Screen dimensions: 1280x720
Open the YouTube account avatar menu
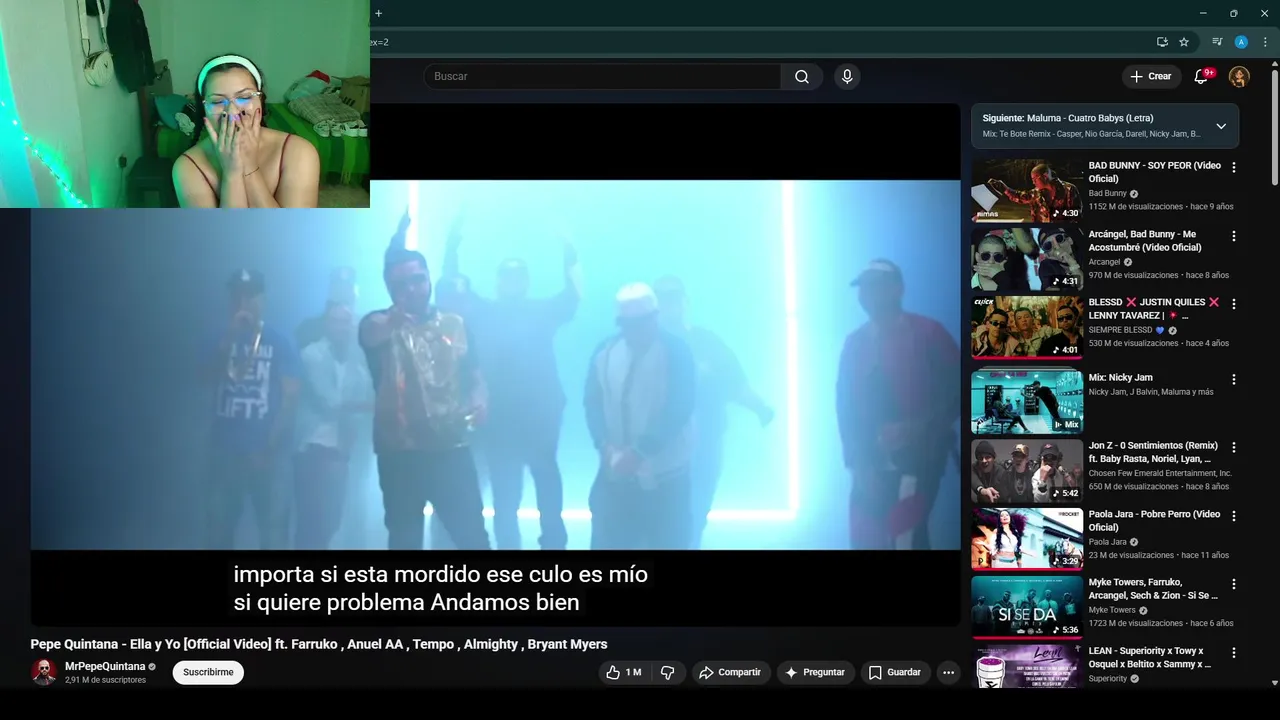pos(1239,77)
